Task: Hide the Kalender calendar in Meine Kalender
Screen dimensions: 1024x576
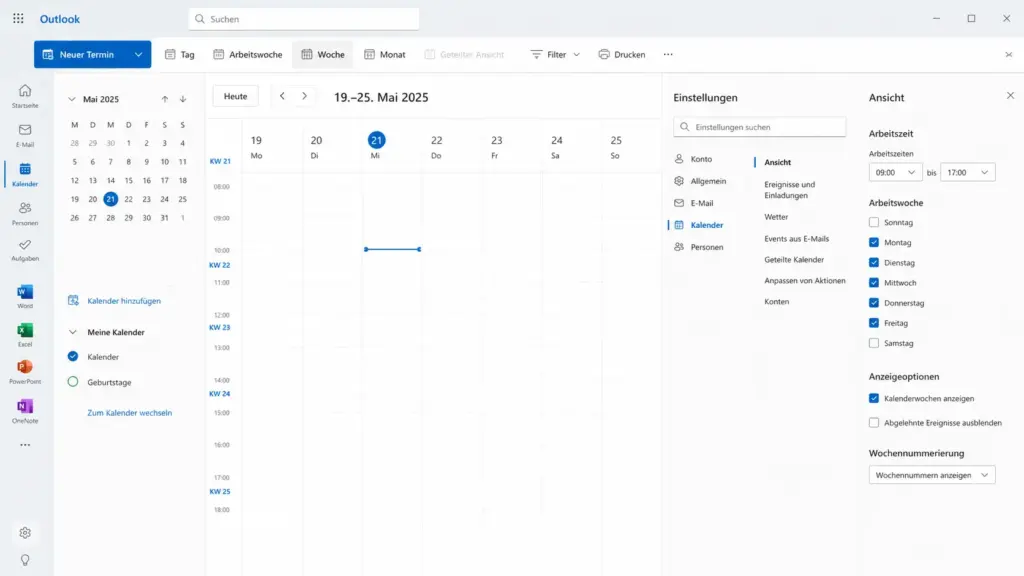Action: (x=73, y=357)
